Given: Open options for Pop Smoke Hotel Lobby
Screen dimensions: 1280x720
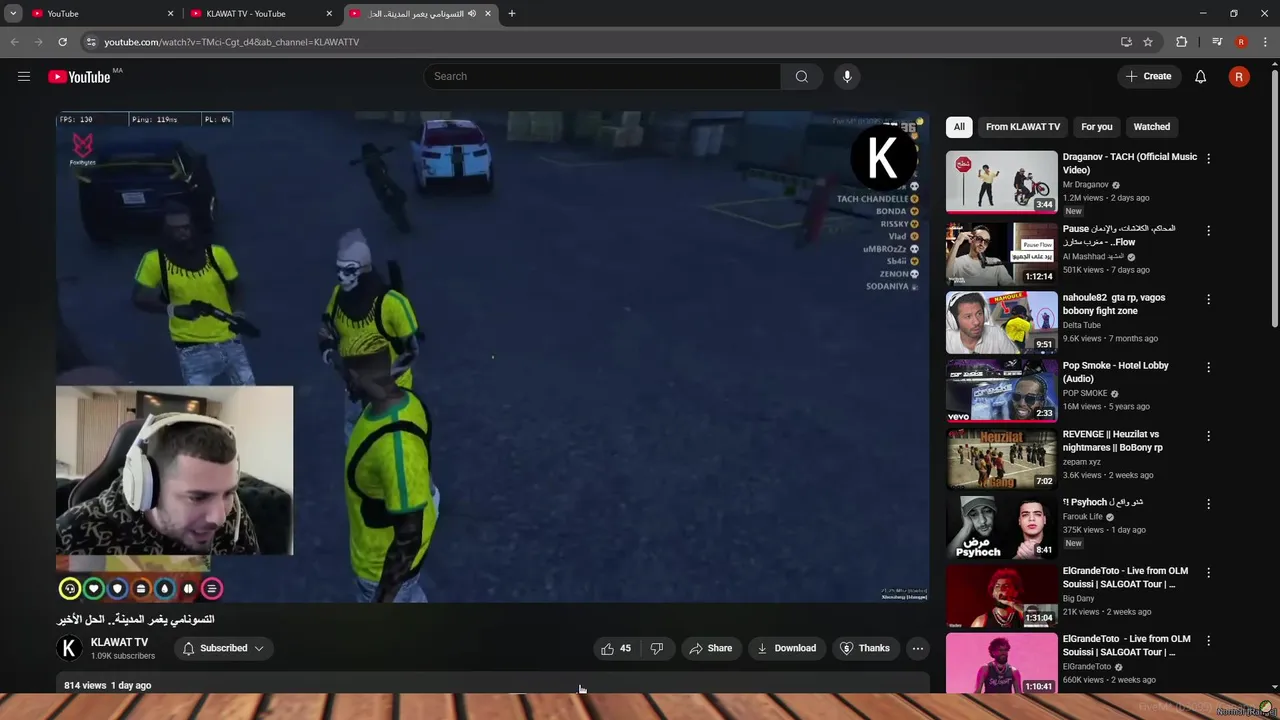Looking at the screenshot, I should click(1208, 367).
